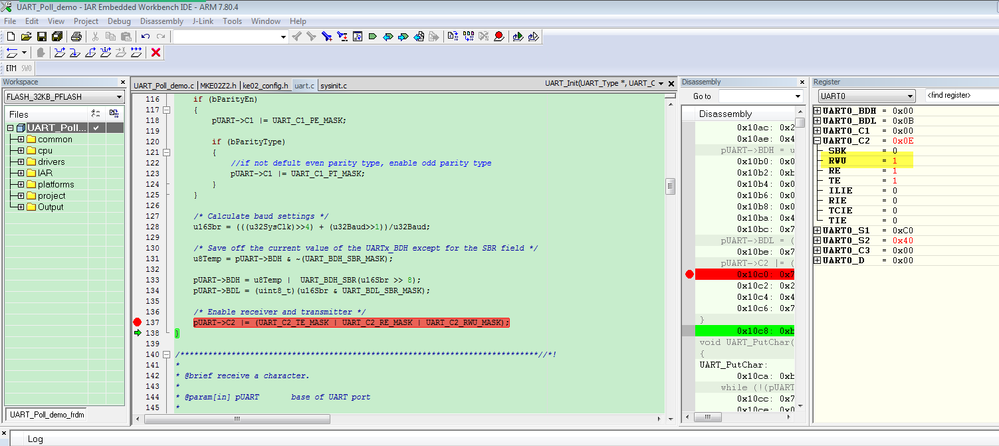
Task: Open the Debug menu
Action: tap(119, 21)
